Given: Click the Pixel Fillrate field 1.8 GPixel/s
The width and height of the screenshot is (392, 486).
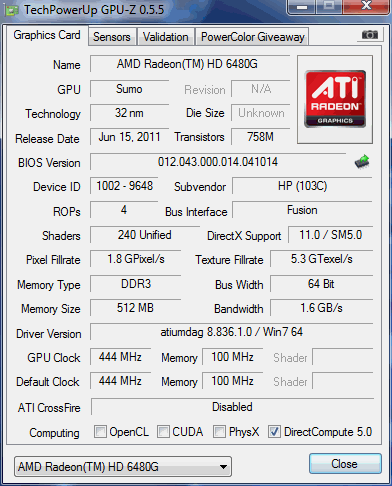Looking at the screenshot, I should click(136, 259).
